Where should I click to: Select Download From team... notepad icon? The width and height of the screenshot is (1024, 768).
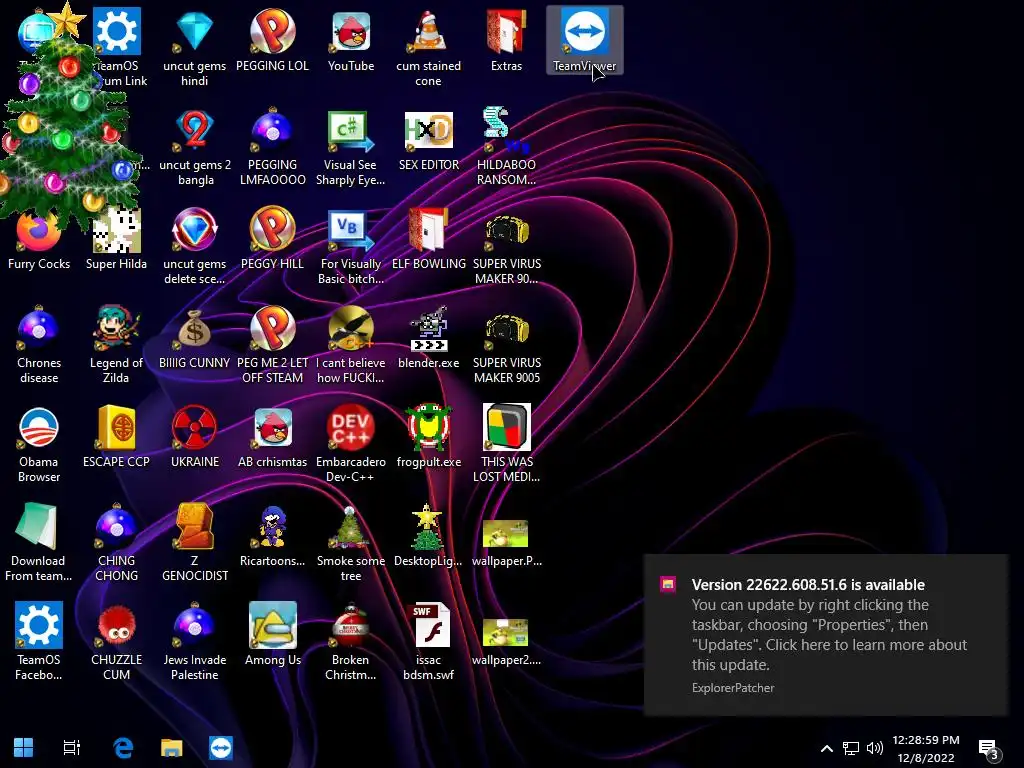coord(39,543)
